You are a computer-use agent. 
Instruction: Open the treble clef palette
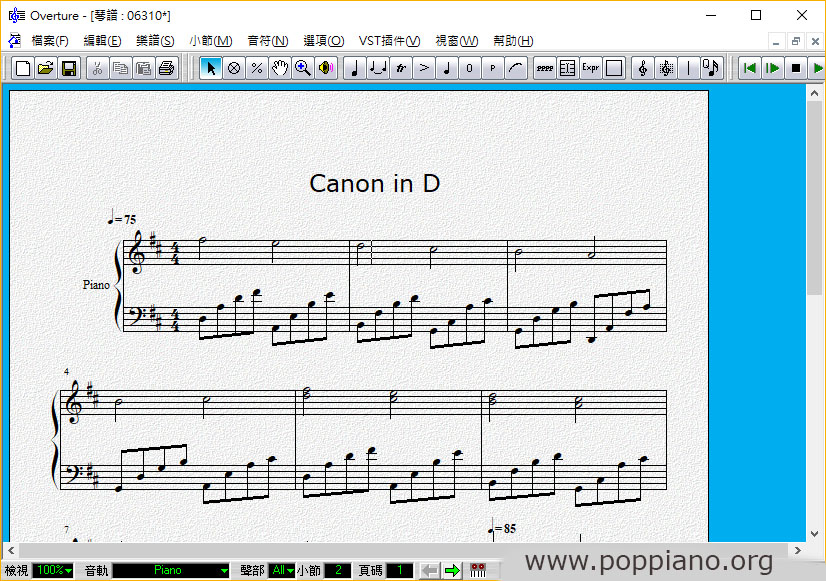click(x=642, y=68)
